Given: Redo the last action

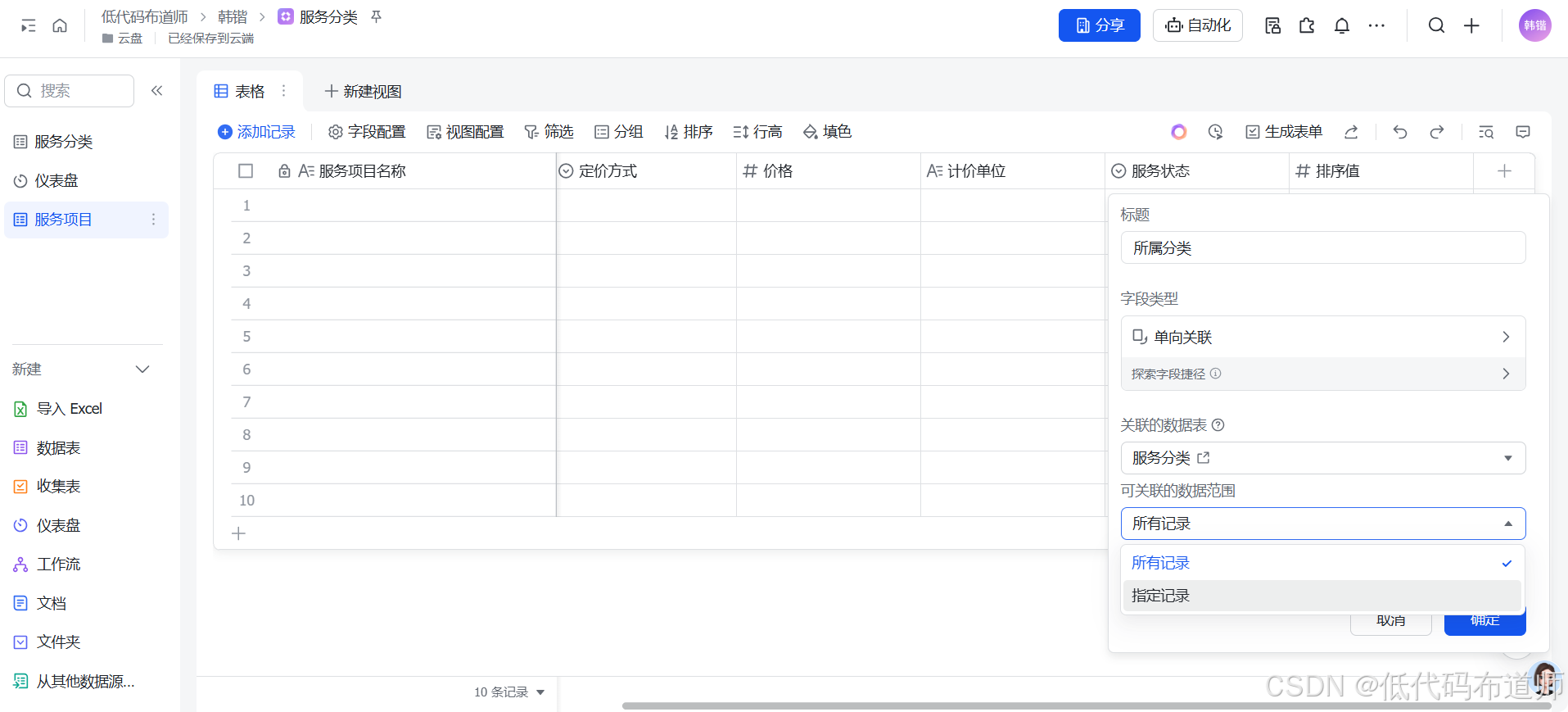Looking at the screenshot, I should [1436, 132].
